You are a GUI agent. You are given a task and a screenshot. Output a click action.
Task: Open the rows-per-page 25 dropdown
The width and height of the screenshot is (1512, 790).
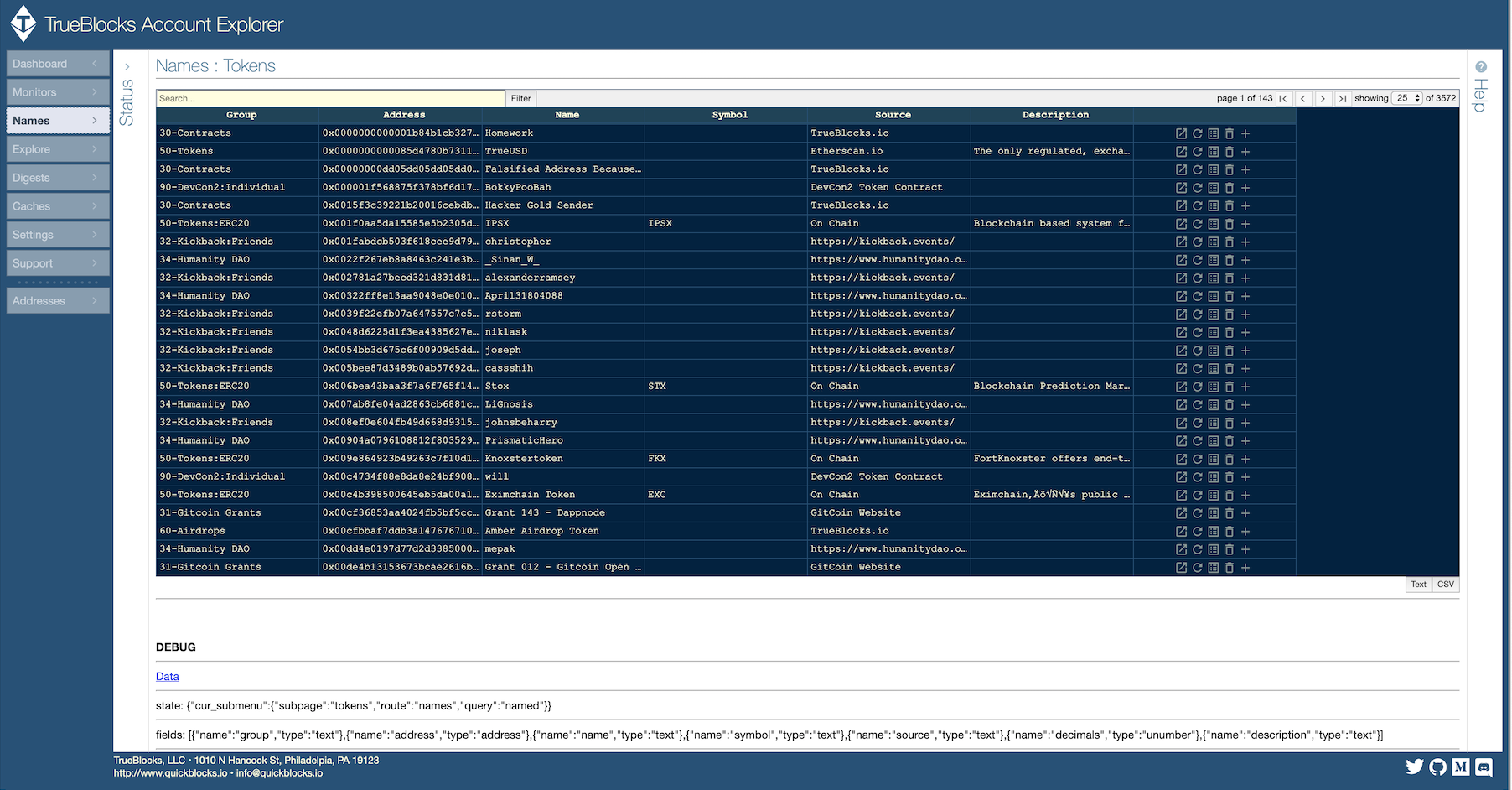click(x=1407, y=98)
